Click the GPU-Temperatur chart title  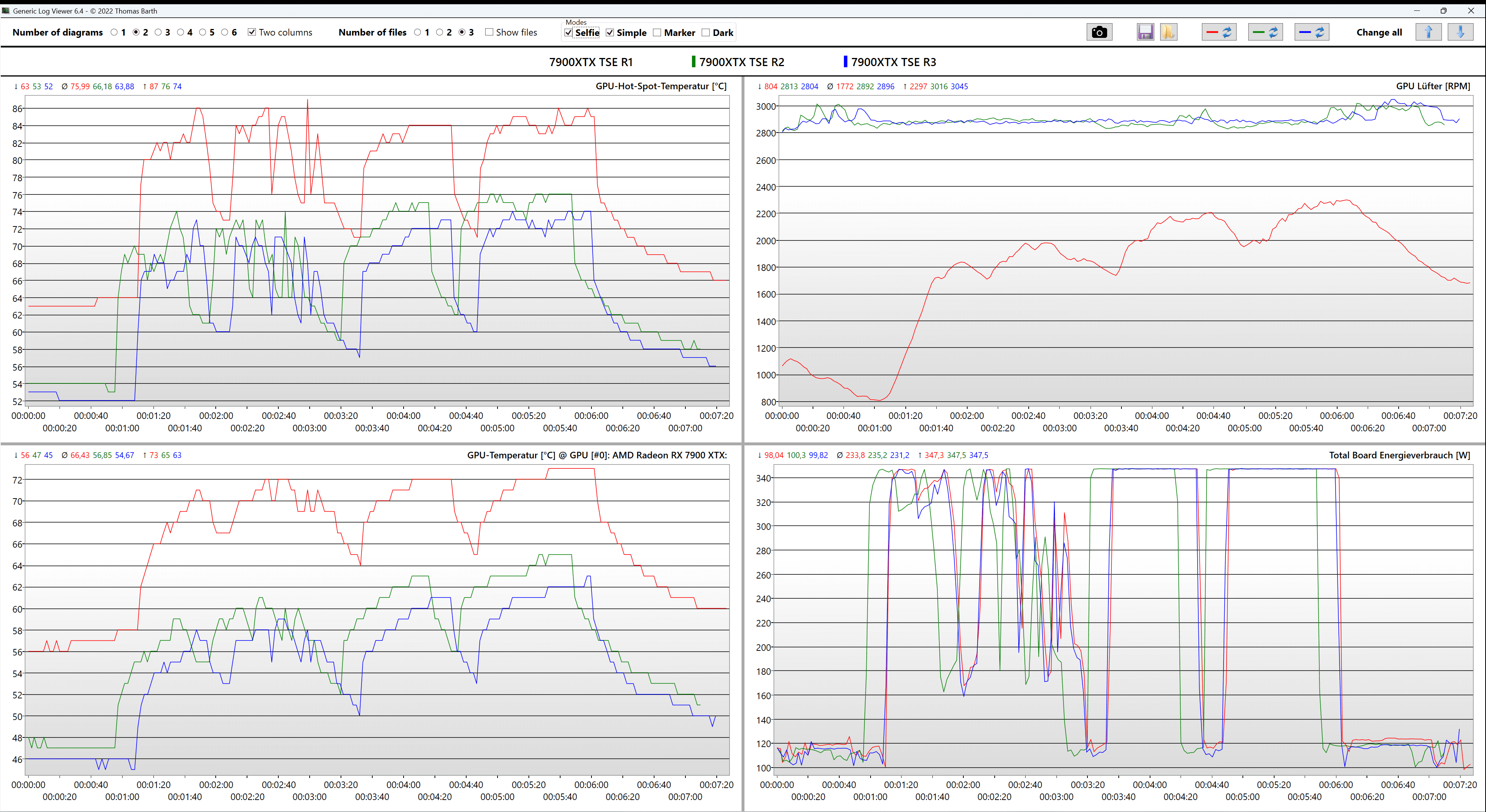coord(597,455)
